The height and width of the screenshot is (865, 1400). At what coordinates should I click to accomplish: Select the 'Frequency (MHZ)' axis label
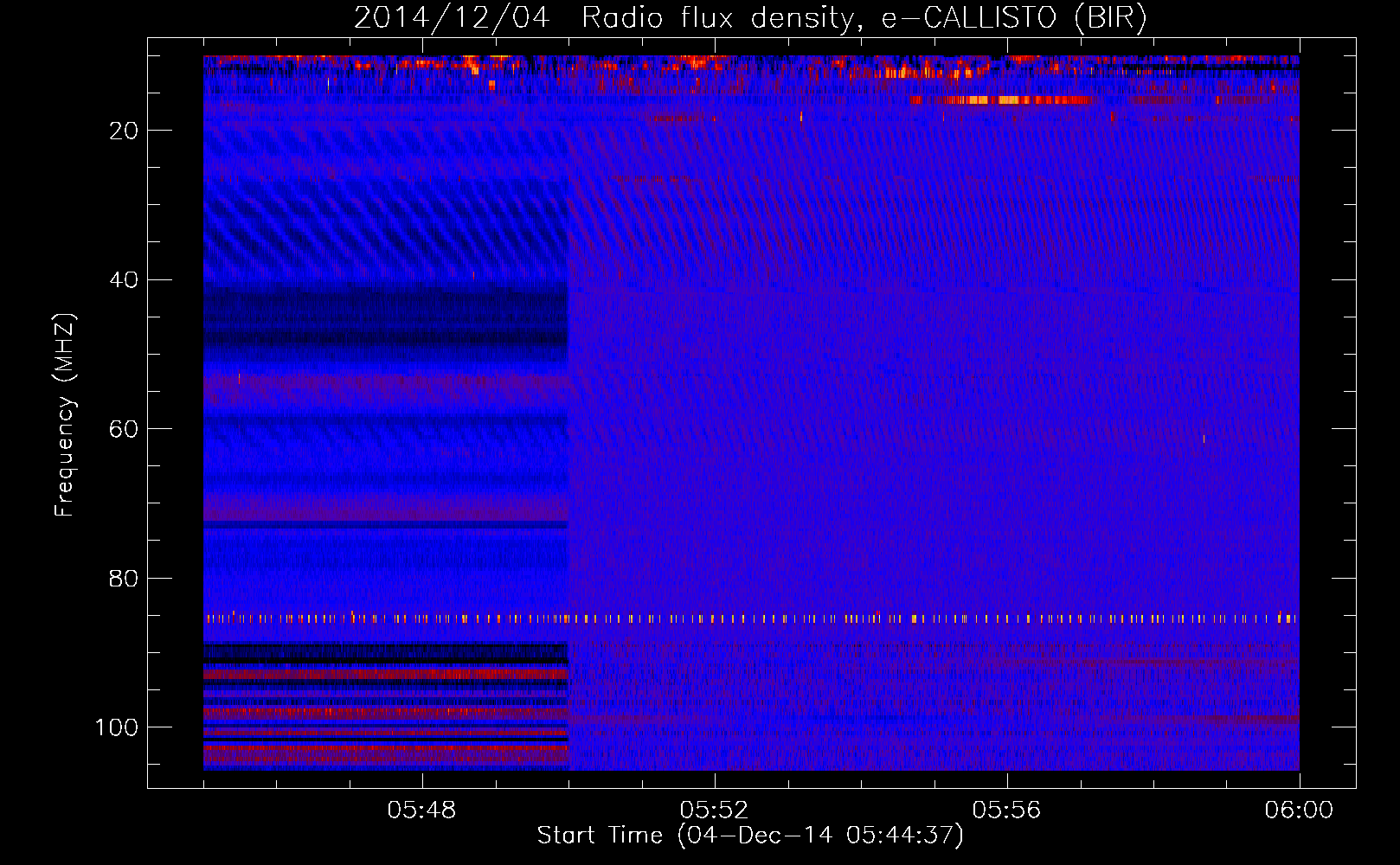click(65, 415)
